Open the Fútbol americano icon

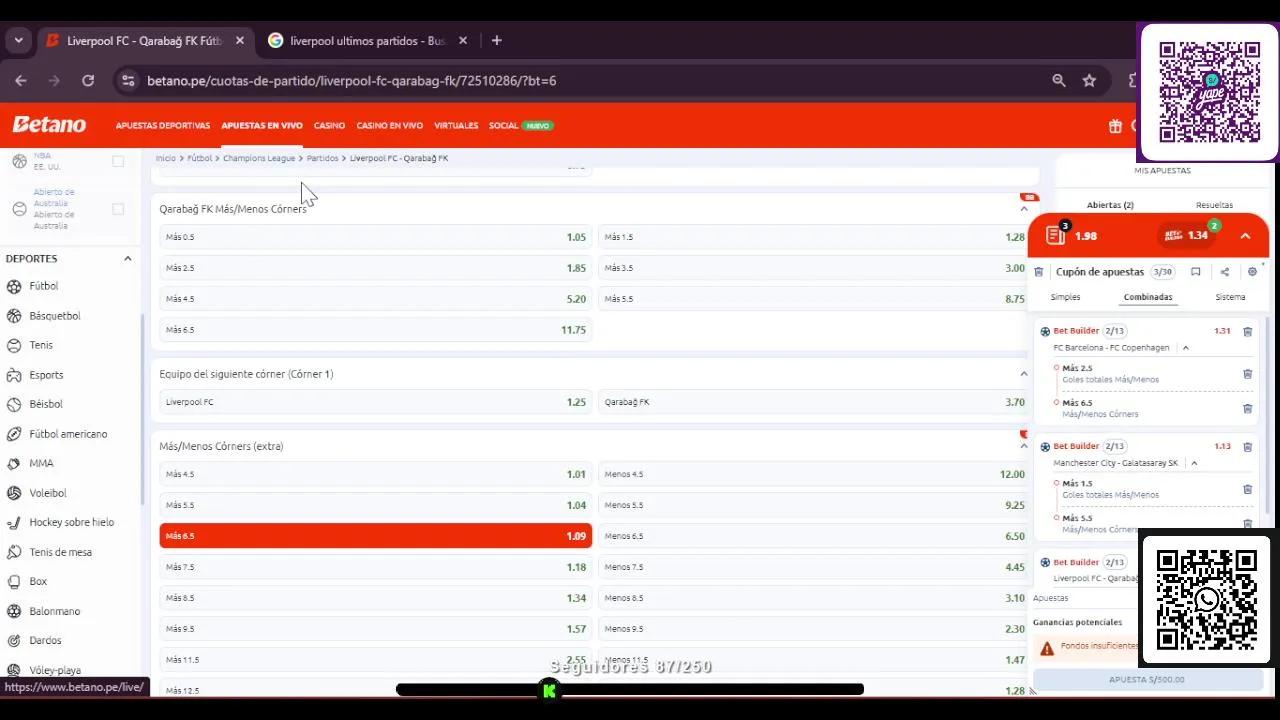tap(14, 434)
